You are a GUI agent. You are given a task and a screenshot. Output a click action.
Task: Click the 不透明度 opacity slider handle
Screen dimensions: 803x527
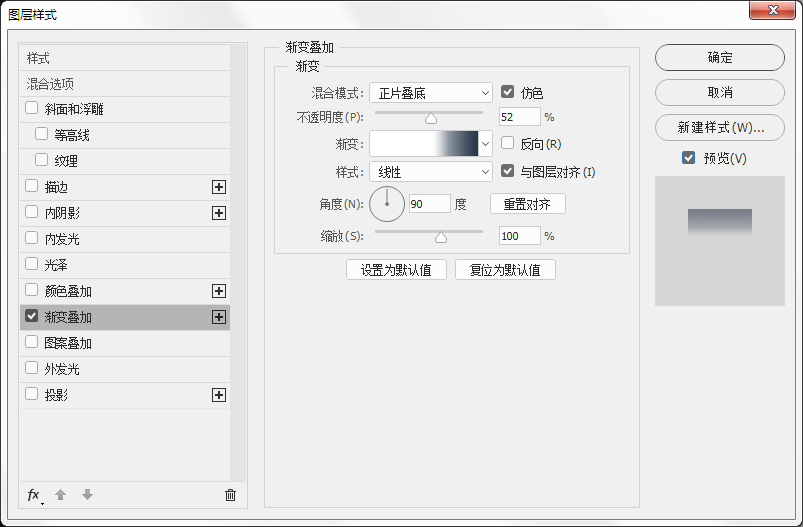tap(431, 119)
